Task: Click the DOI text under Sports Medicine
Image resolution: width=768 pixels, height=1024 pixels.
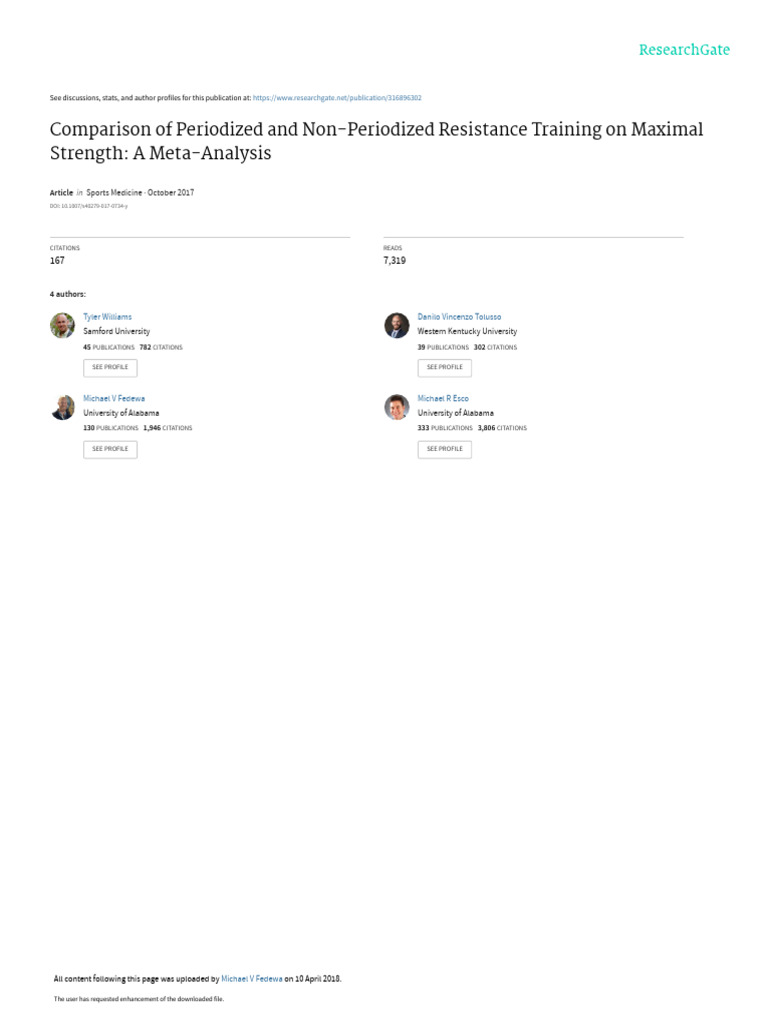Action: click(x=89, y=206)
